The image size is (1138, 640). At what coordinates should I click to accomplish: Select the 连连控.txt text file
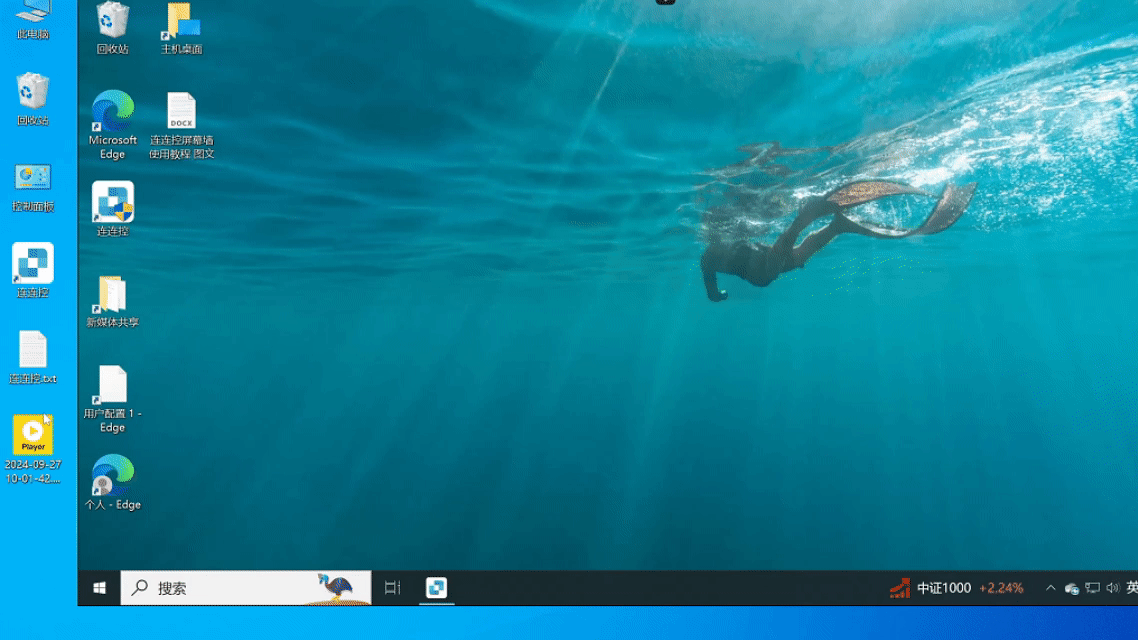click(x=33, y=357)
